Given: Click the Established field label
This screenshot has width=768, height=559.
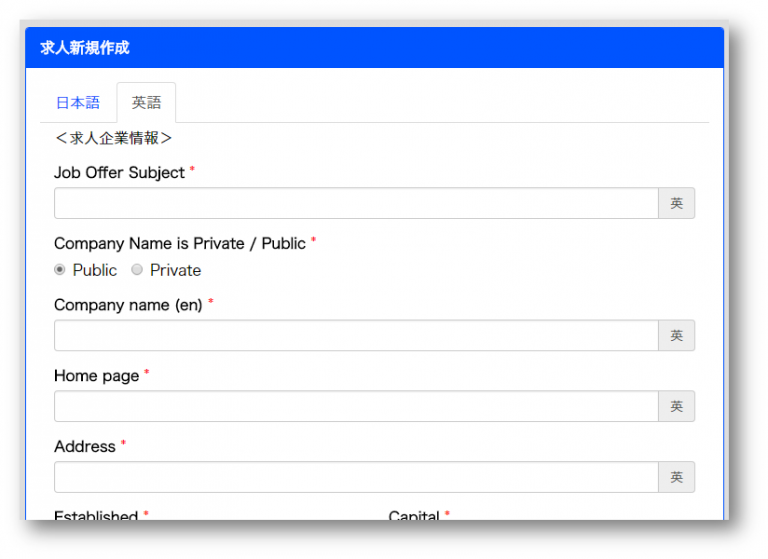Looking at the screenshot, I should coord(96,516).
